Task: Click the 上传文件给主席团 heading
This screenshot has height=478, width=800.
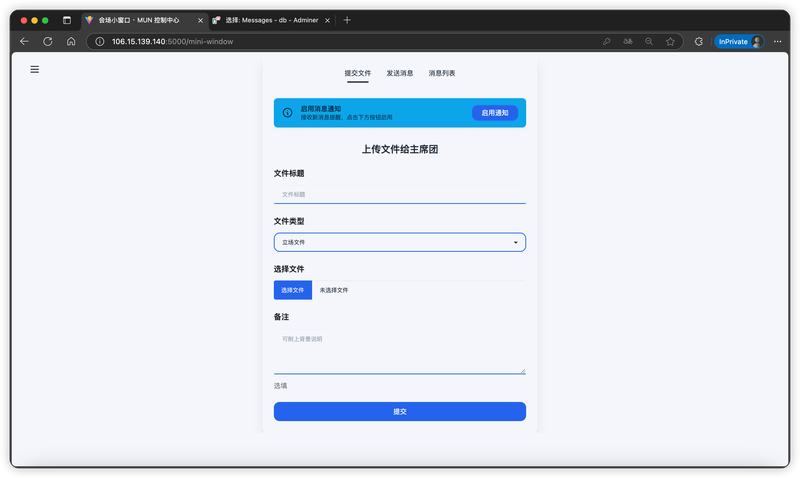Action: point(400,149)
